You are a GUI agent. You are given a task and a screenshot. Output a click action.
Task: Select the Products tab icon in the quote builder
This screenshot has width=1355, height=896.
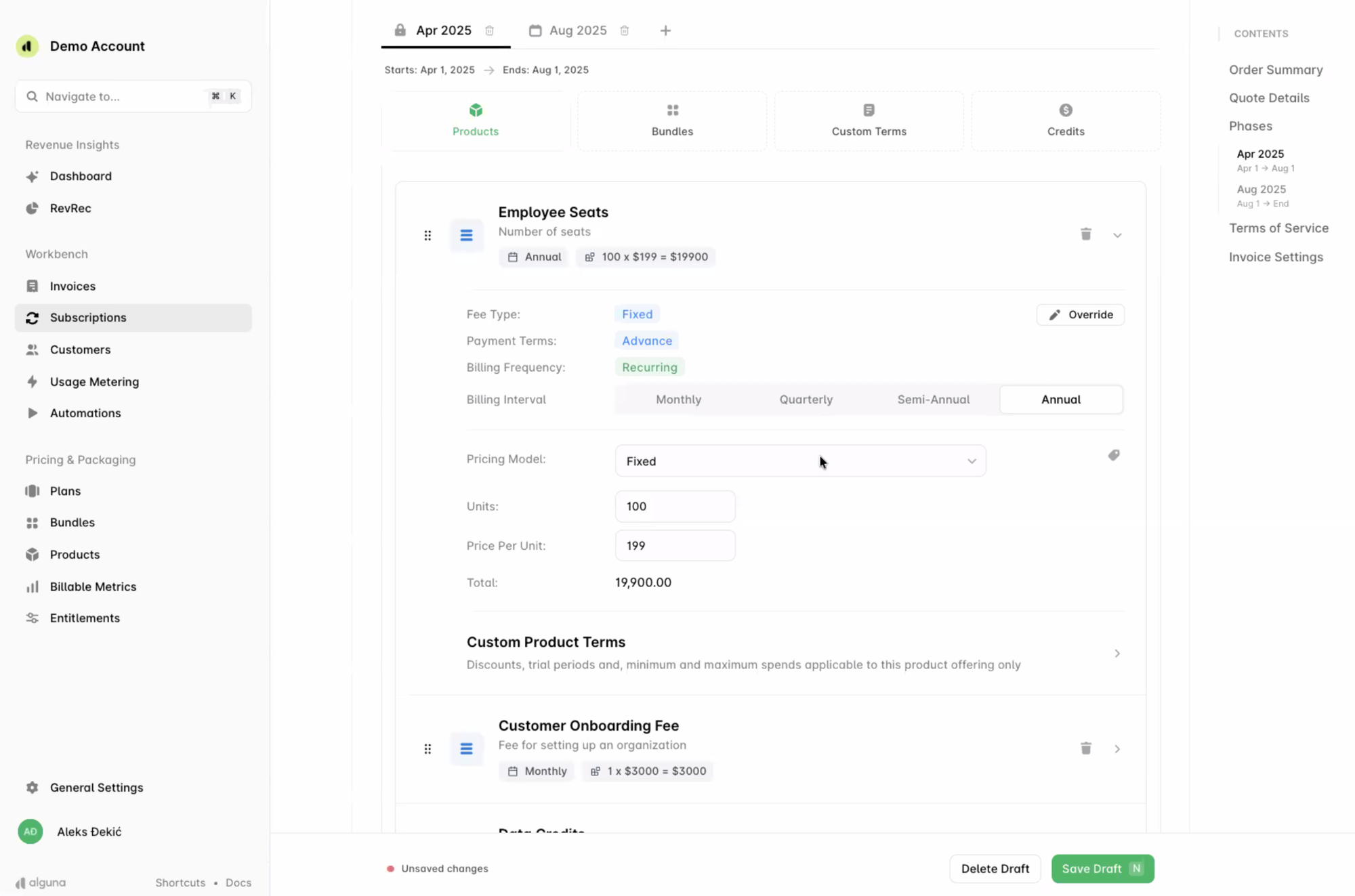(x=475, y=110)
